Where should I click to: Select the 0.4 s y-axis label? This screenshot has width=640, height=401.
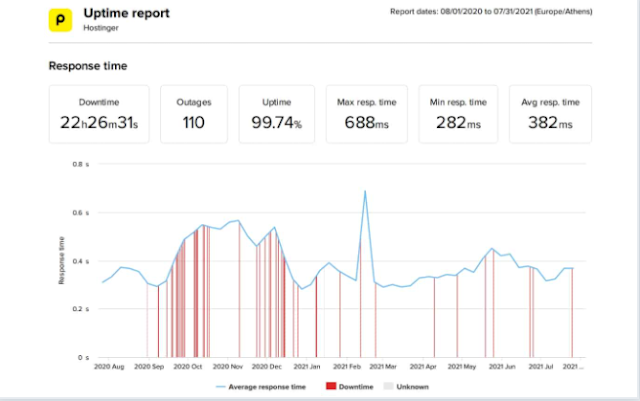click(x=81, y=261)
